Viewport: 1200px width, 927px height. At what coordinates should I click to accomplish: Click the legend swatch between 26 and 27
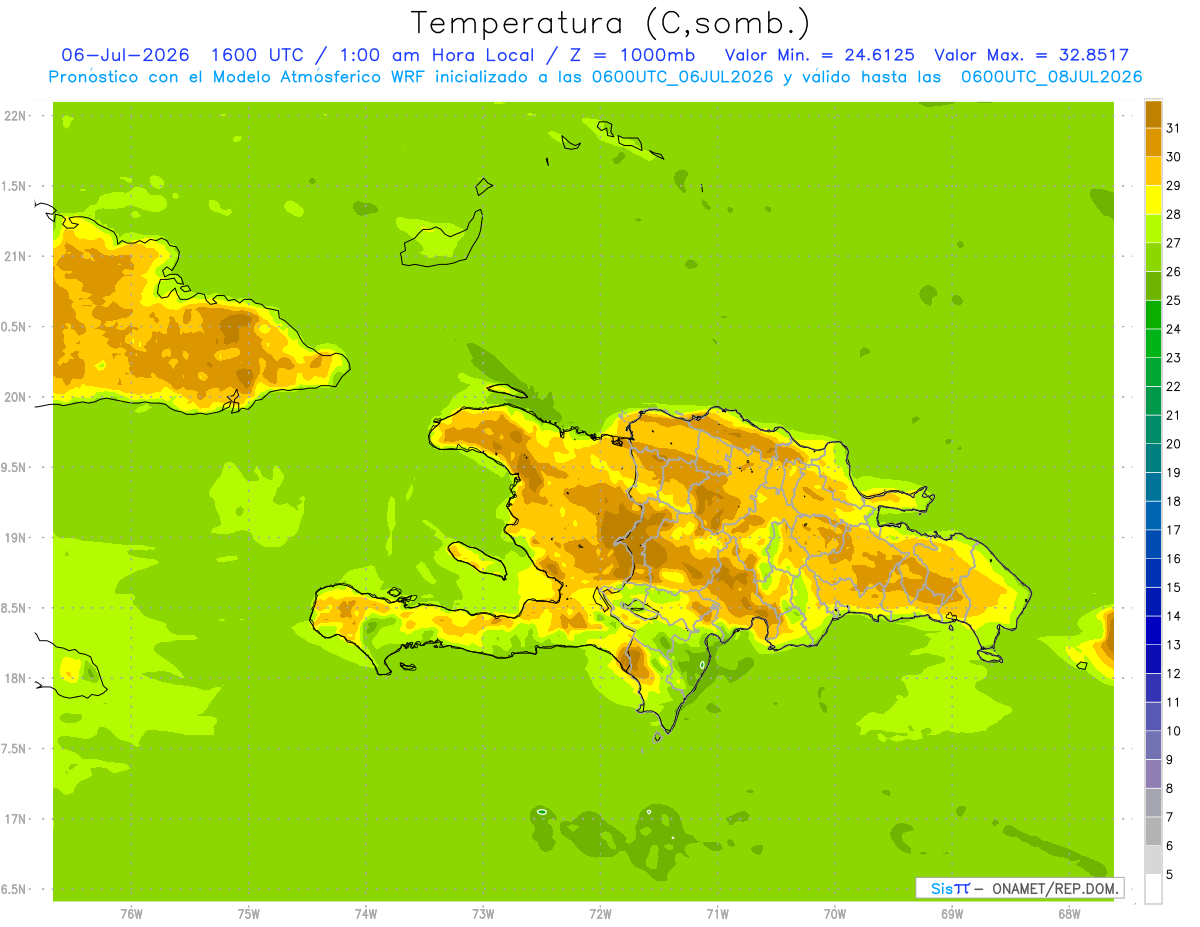[1153, 256]
